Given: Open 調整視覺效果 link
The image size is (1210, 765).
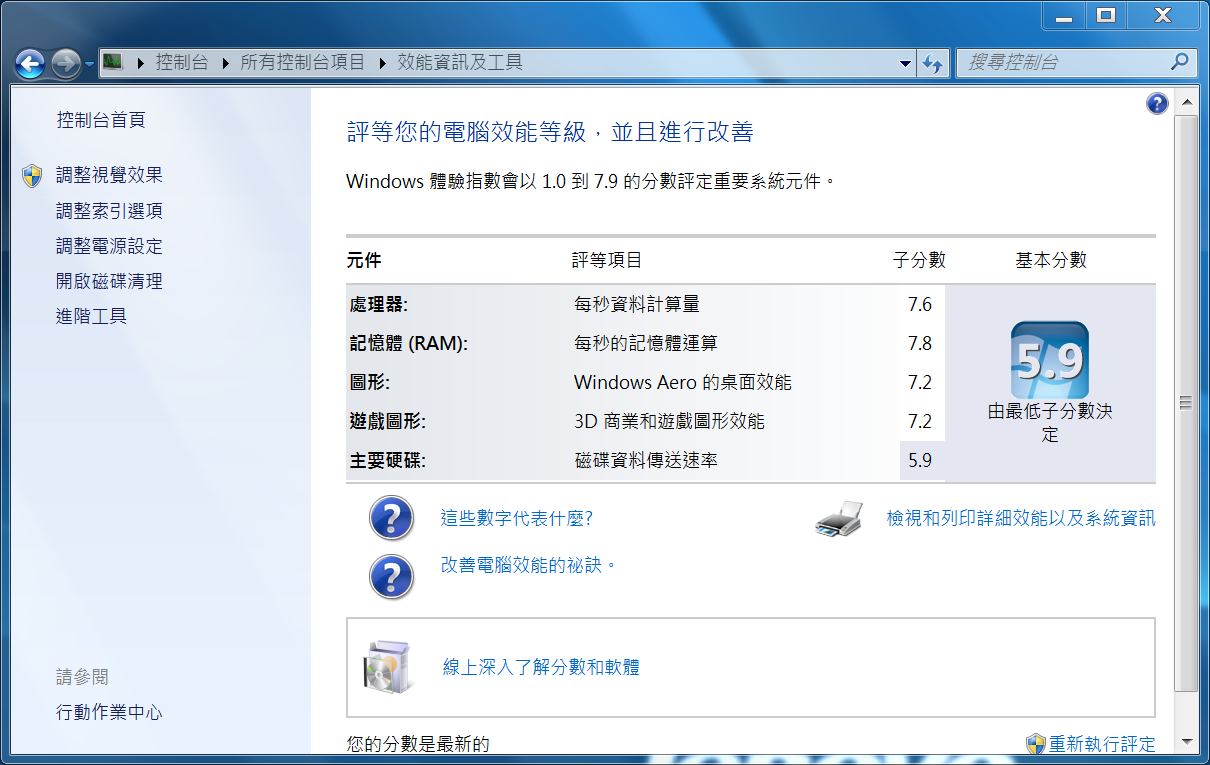Looking at the screenshot, I should [109, 175].
